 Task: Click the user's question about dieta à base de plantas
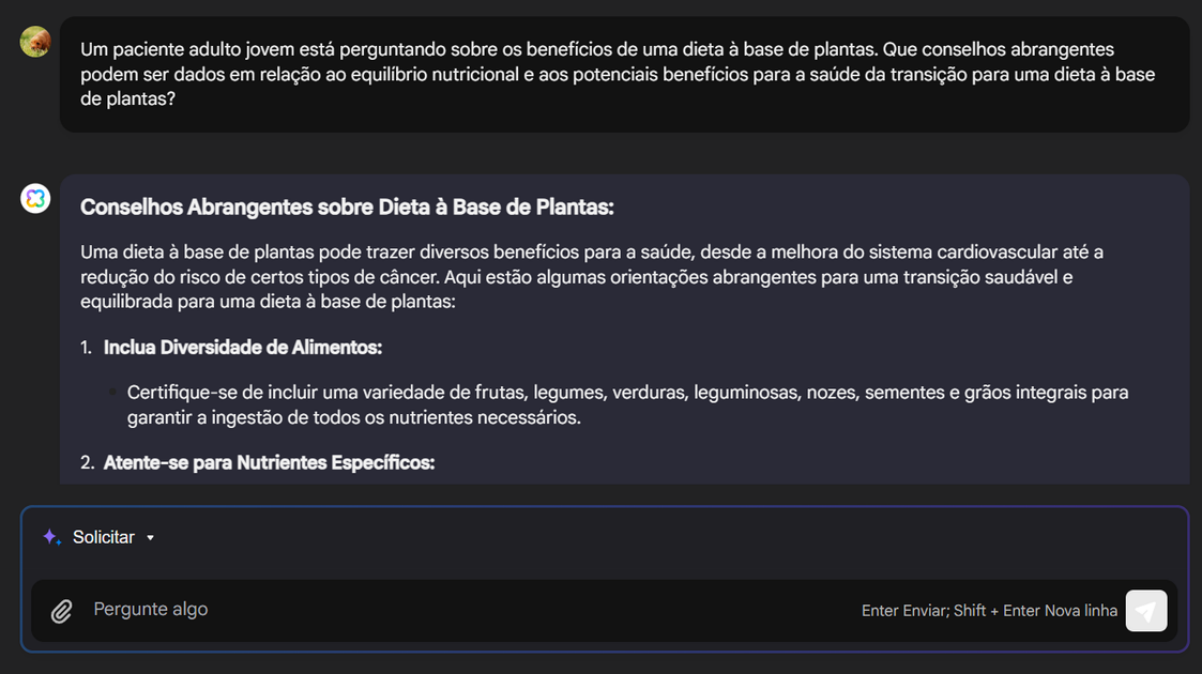click(617, 75)
